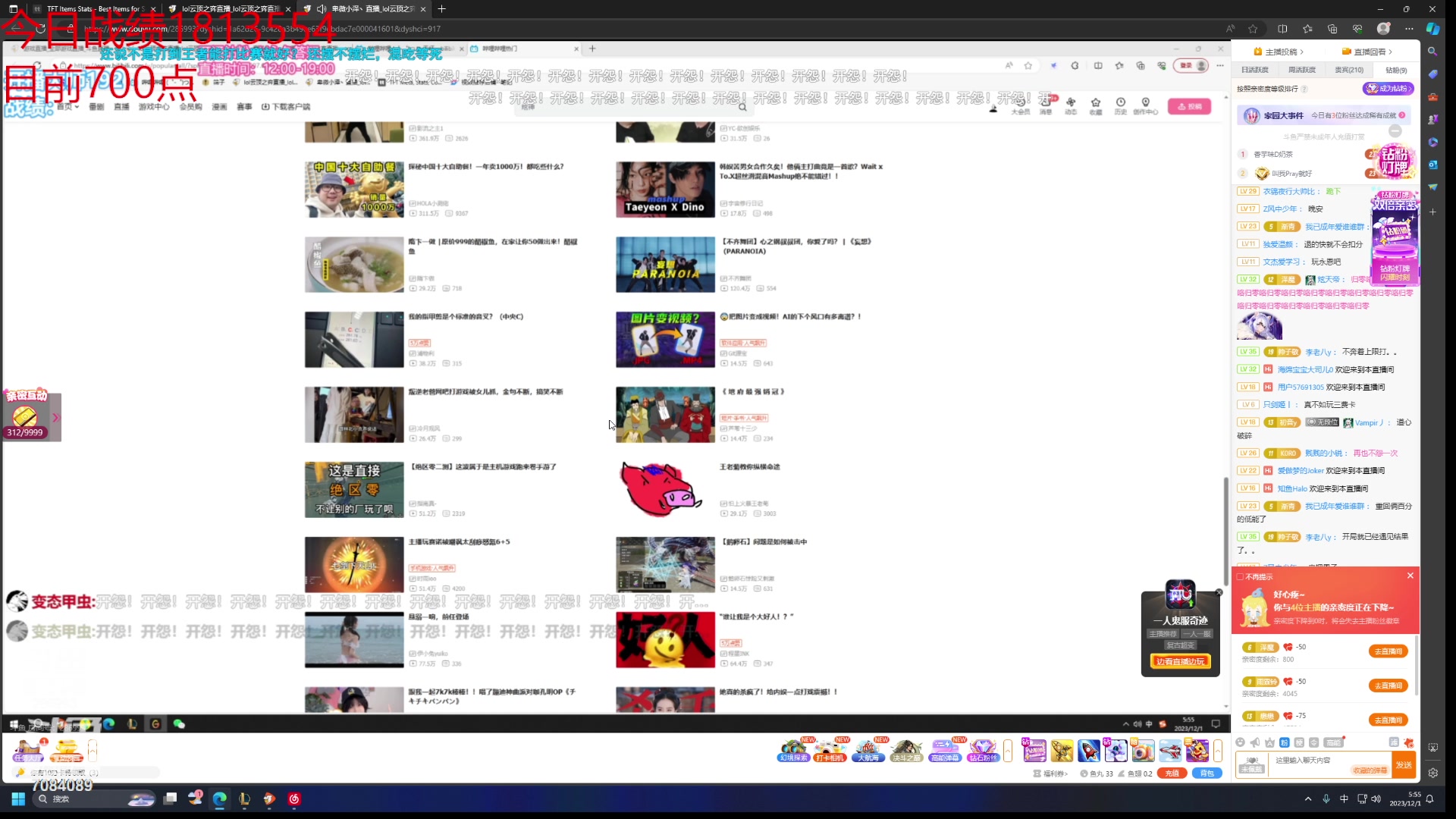Click the megaphone icon in chat toolbar
Screen dimensions: 1456x819
coord(1255,742)
